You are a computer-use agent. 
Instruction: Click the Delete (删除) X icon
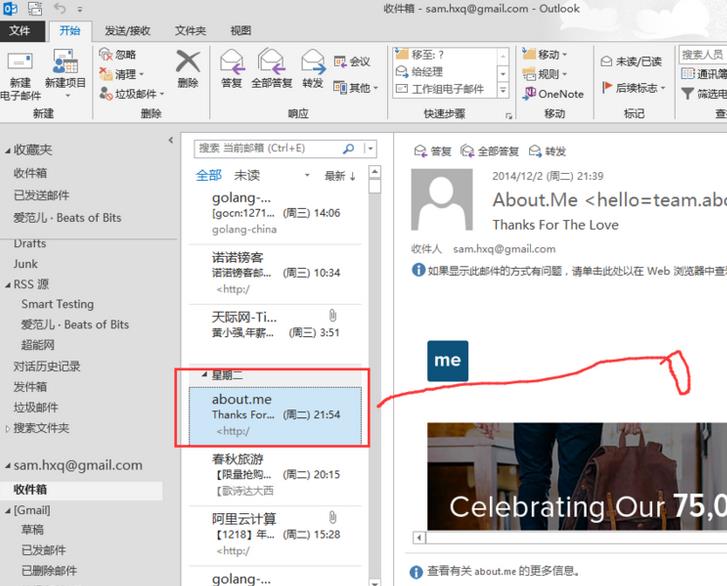[188, 61]
